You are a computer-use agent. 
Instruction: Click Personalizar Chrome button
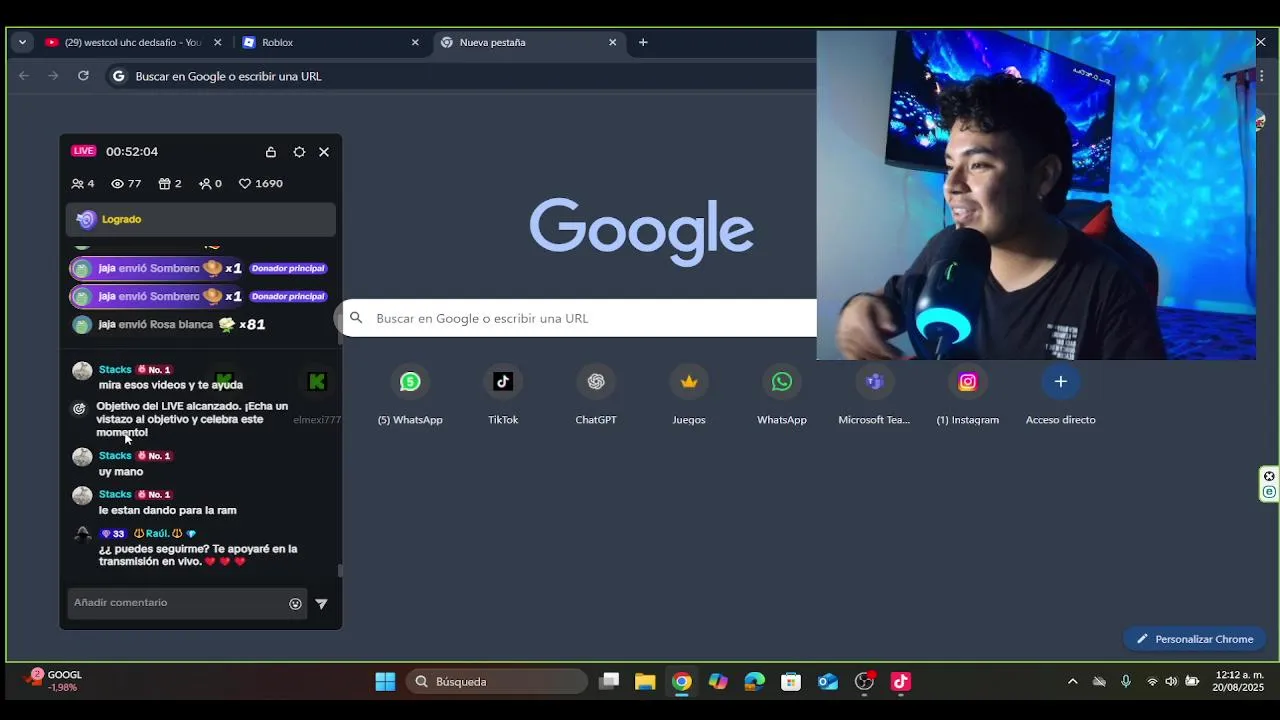pyautogui.click(x=1195, y=639)
